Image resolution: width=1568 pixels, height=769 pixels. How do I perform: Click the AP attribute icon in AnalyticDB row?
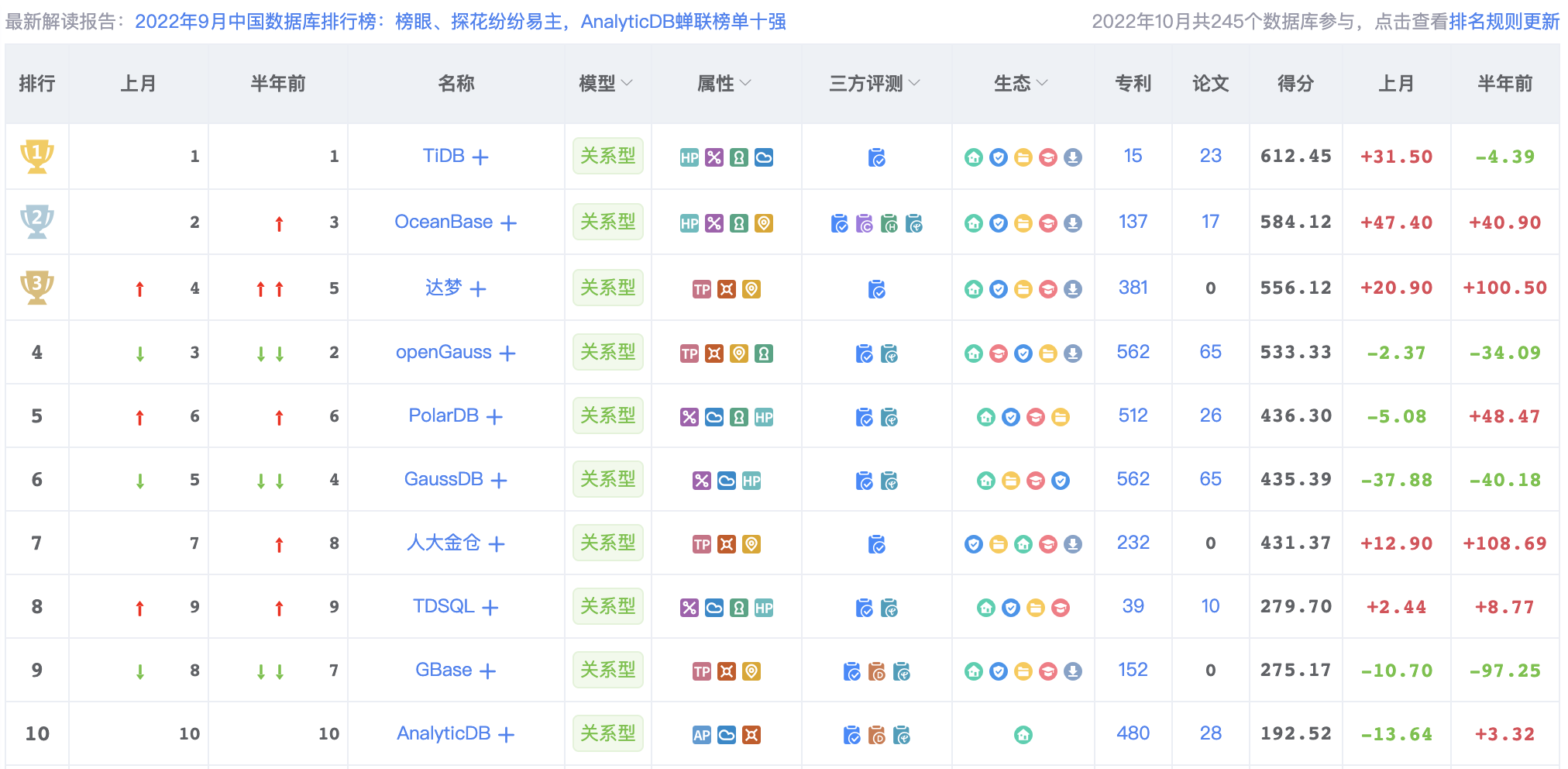702,736
